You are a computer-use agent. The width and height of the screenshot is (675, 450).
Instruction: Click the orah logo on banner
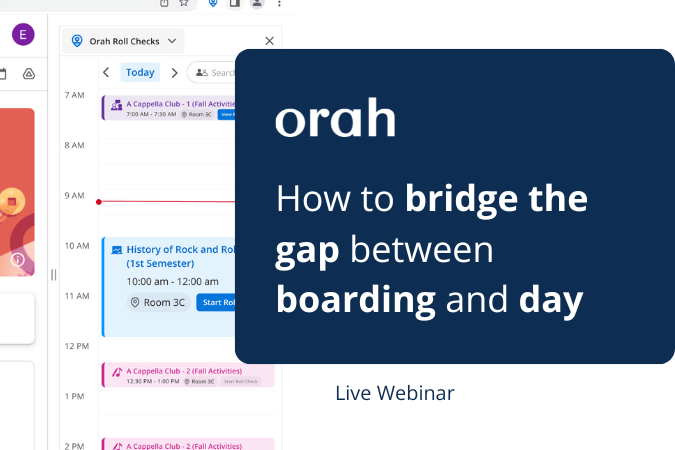coord(335,118)
